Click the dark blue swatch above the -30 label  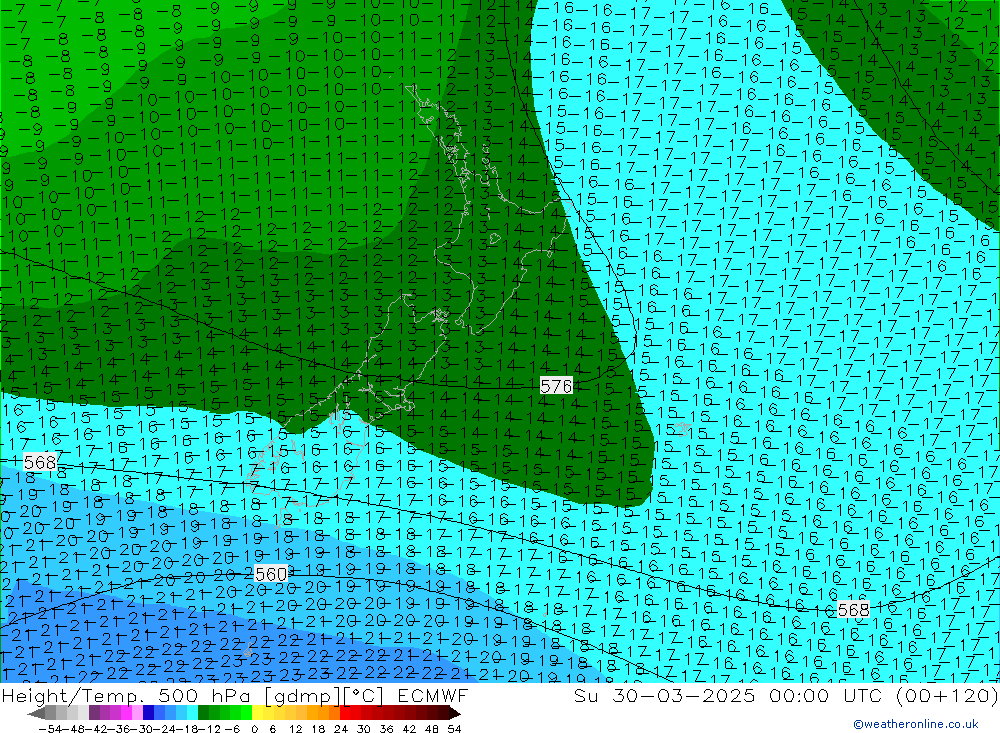pyautogui.click(x=148, y=713)
